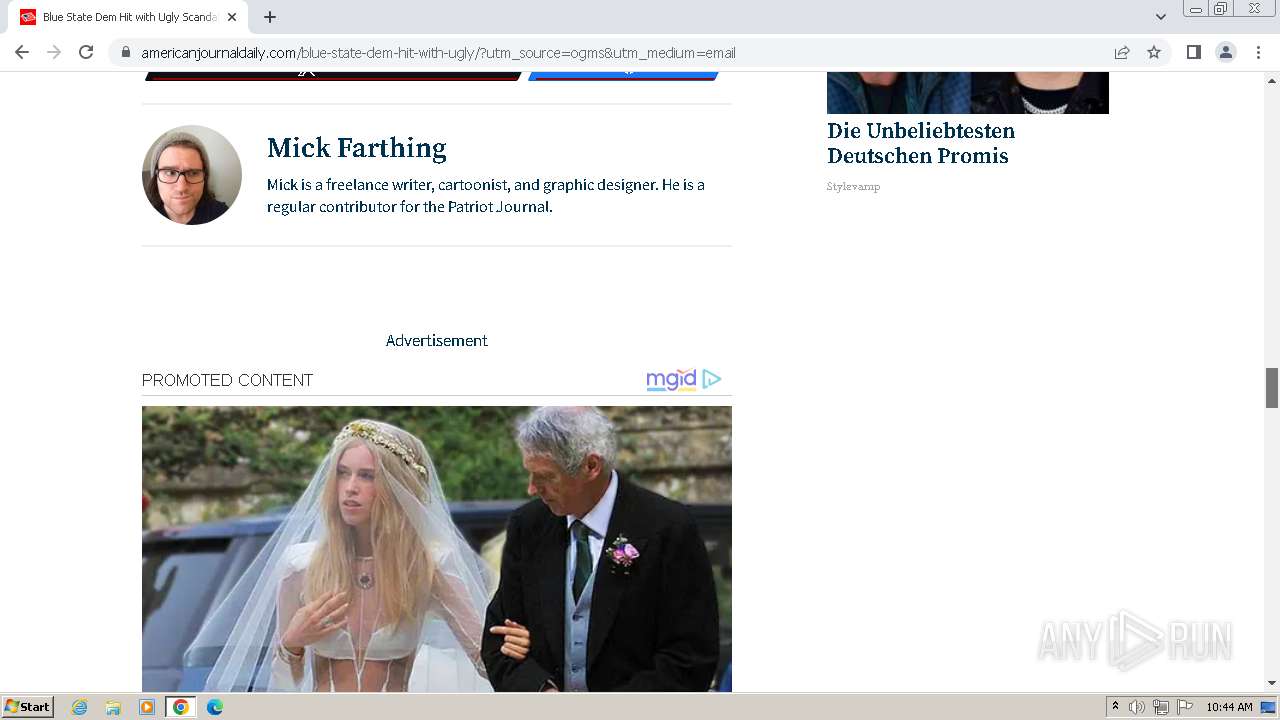Show hidden system tray icons
1280x720 pixels.
[1115, 707]
